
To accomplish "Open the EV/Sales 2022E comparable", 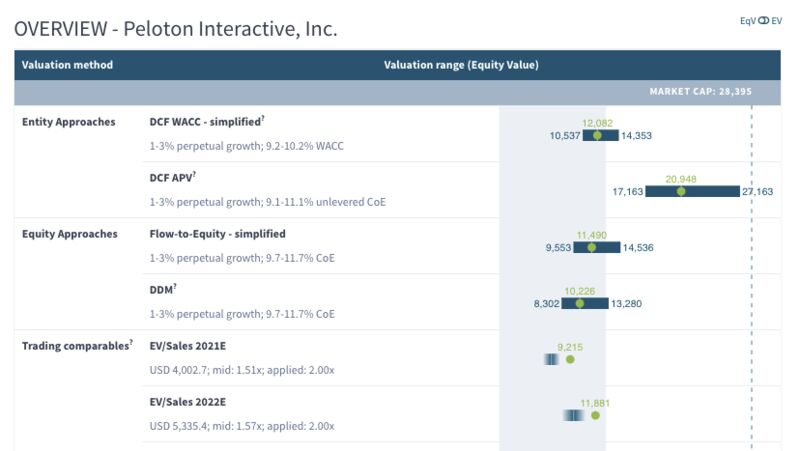I will 187,402.
